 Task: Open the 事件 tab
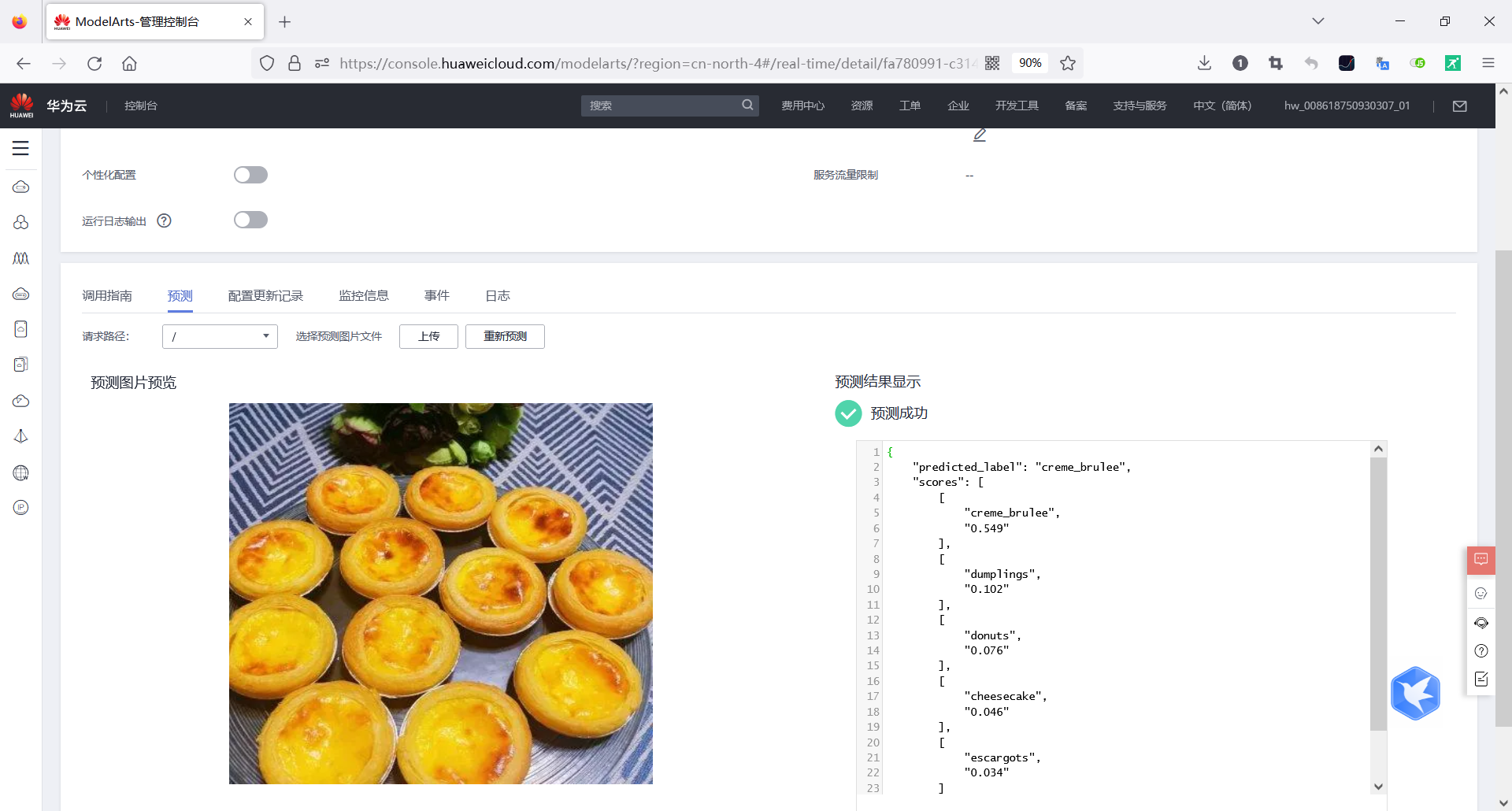[x=437, y=295]
